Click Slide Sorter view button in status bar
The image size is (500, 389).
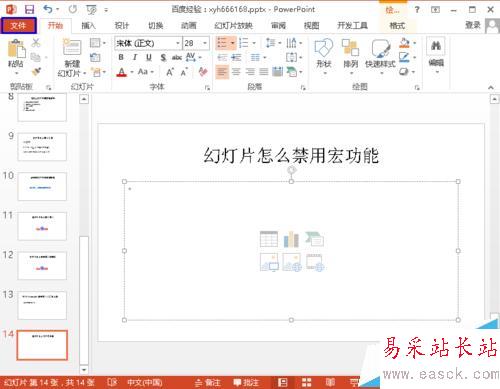307,382
